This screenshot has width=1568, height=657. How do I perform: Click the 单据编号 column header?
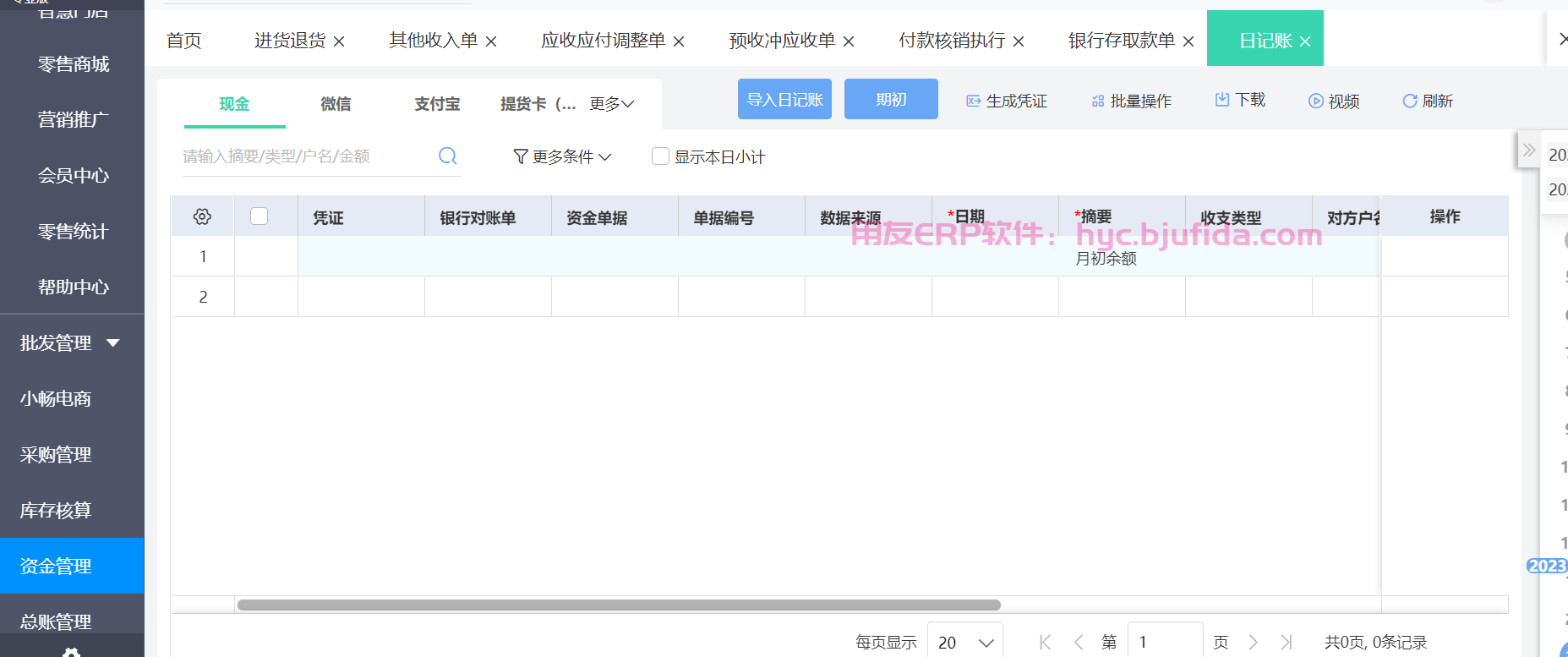[x=742, y=216]
